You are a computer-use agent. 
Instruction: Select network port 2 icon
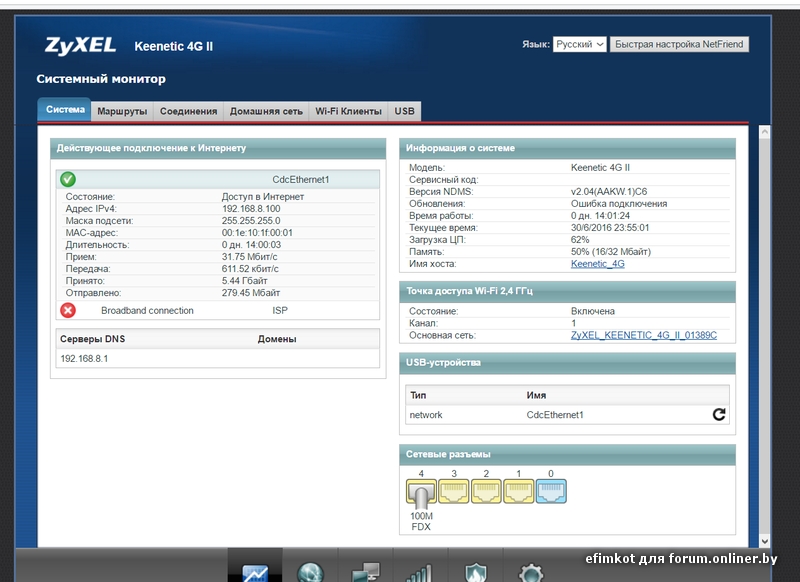[486, 491]
